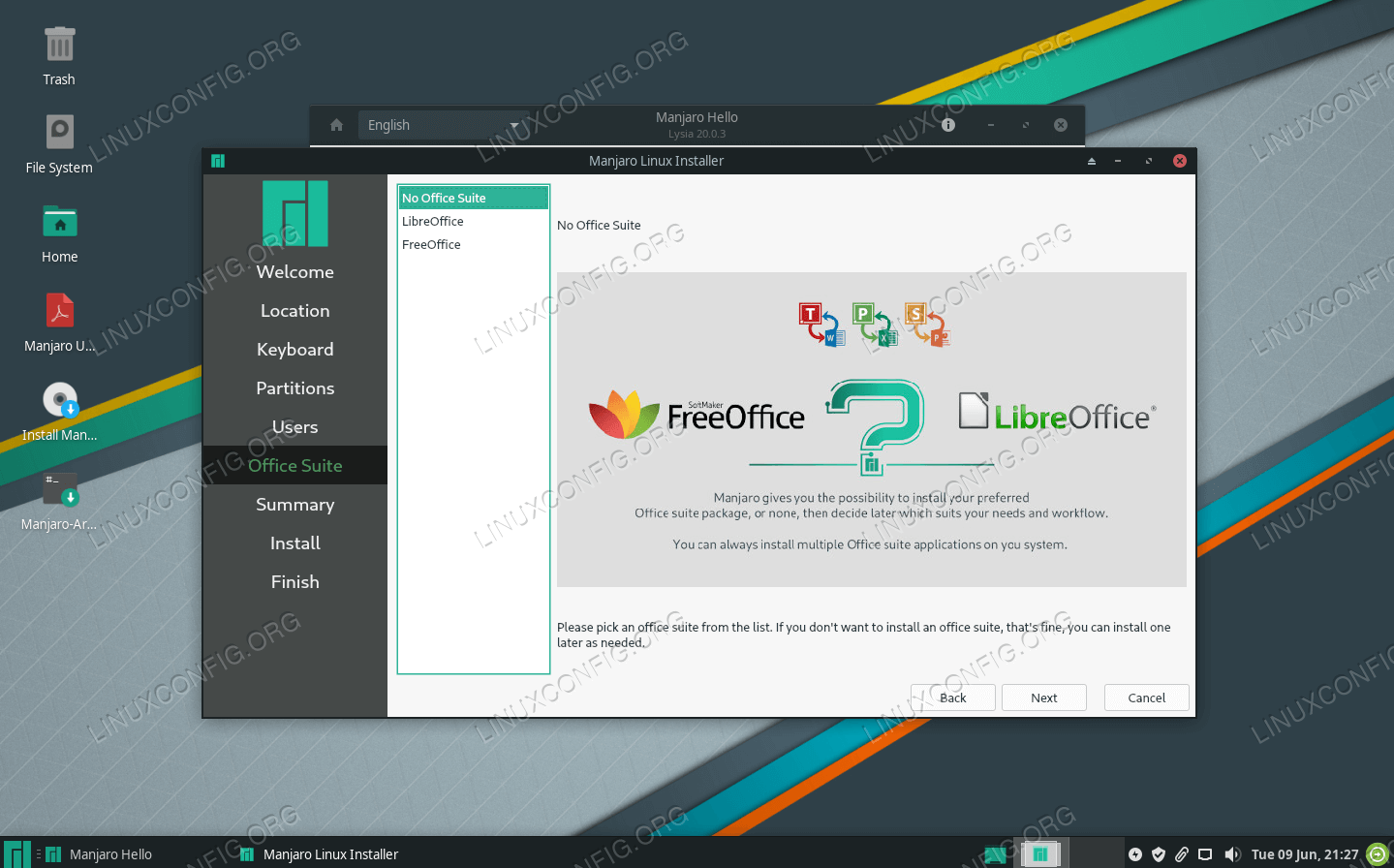Screen dimensions: 1394x868
Task: Click the large Manjaro logo in sidebar
Action: point(295,213)
